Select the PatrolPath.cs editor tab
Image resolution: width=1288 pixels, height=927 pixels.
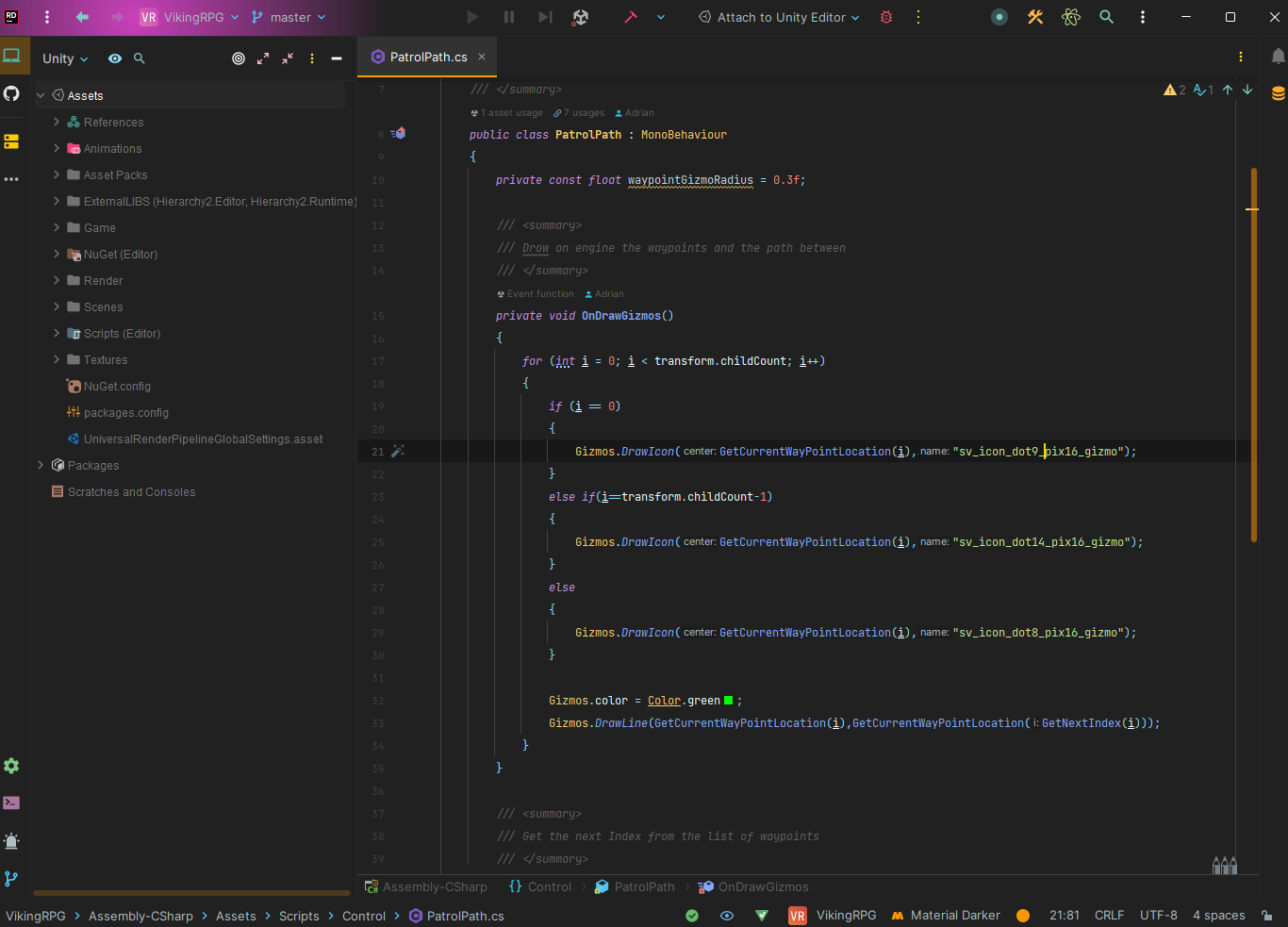pos(428,57)
